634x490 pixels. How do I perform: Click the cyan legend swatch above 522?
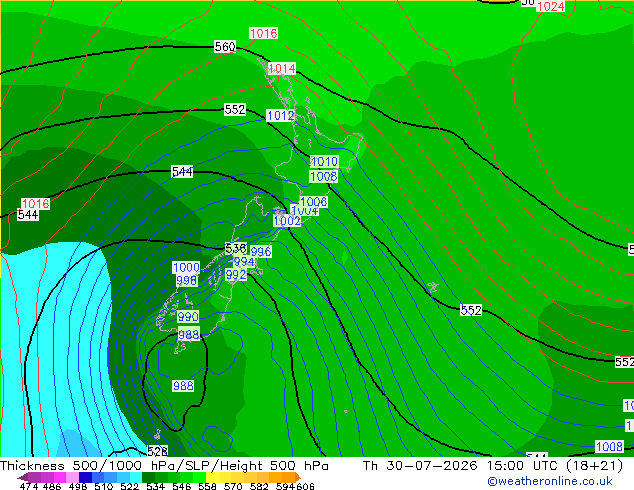[x=136, y=477]
